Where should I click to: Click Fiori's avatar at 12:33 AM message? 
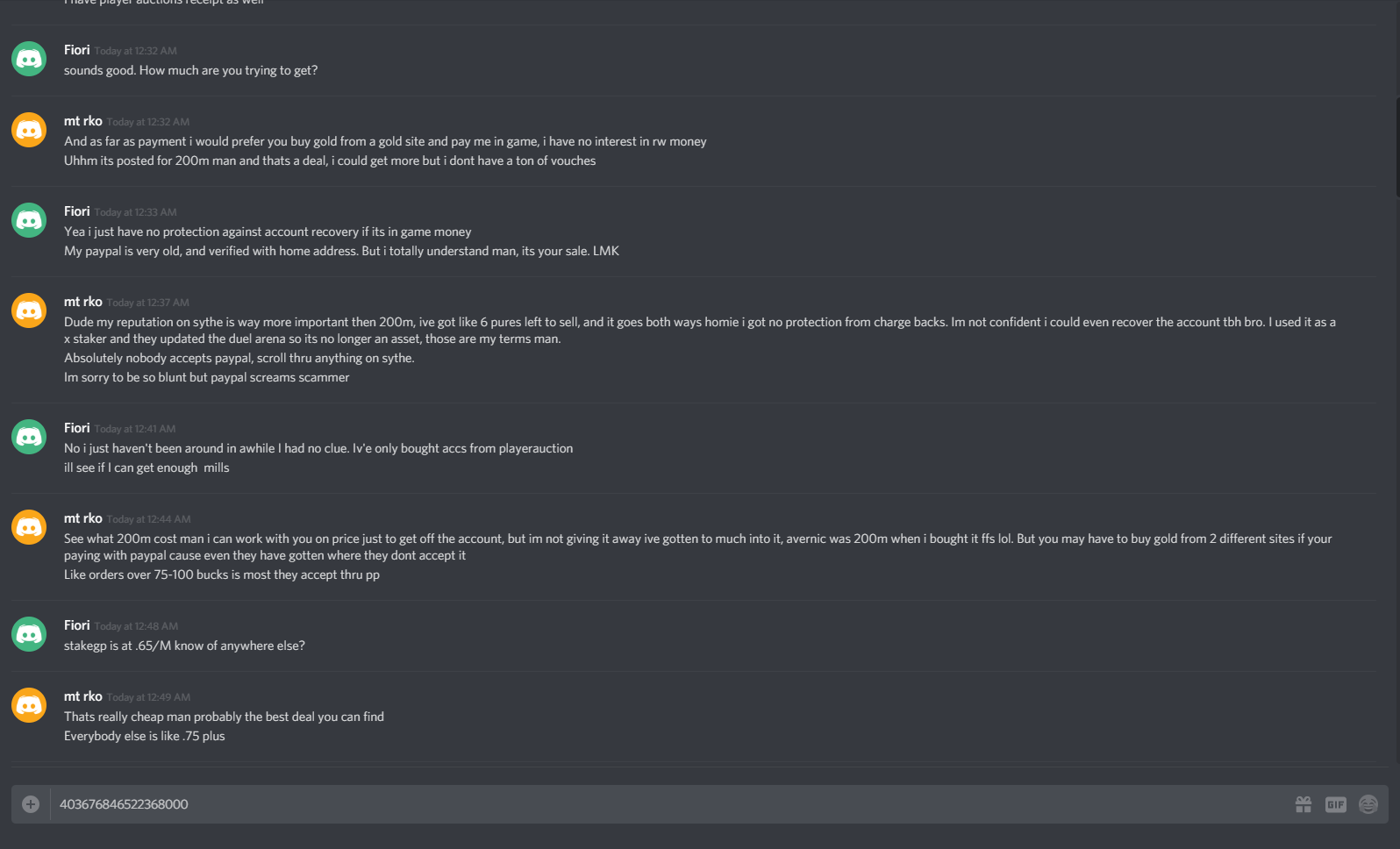29,220
